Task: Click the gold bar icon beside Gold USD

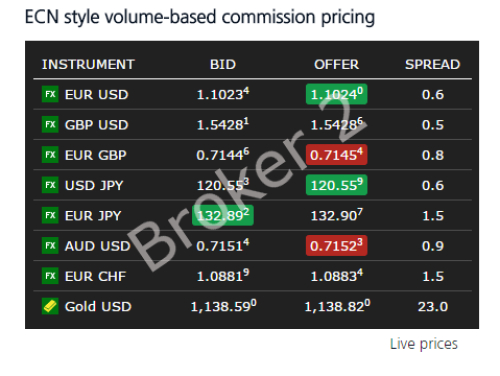Action: tap(50, 306)
